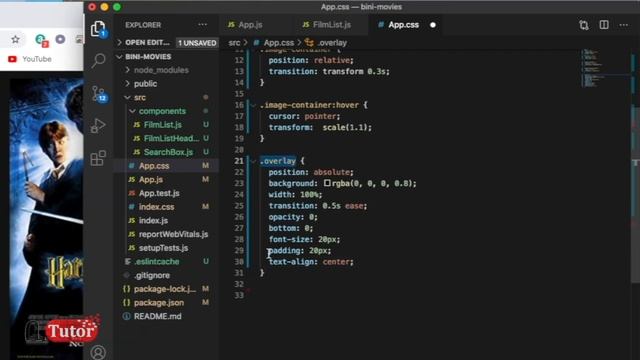Screen dimensions: 640x360
Task: Click unsaved dot on App.css tab
Action: tap(433, 25)
